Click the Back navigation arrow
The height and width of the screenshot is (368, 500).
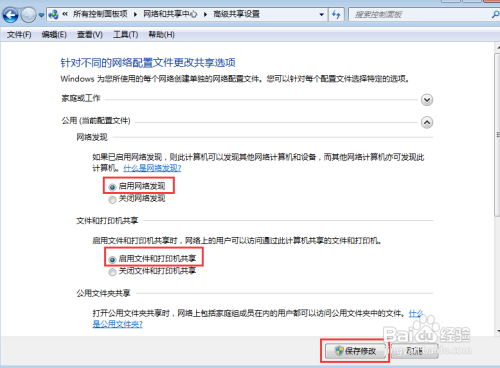11,15
